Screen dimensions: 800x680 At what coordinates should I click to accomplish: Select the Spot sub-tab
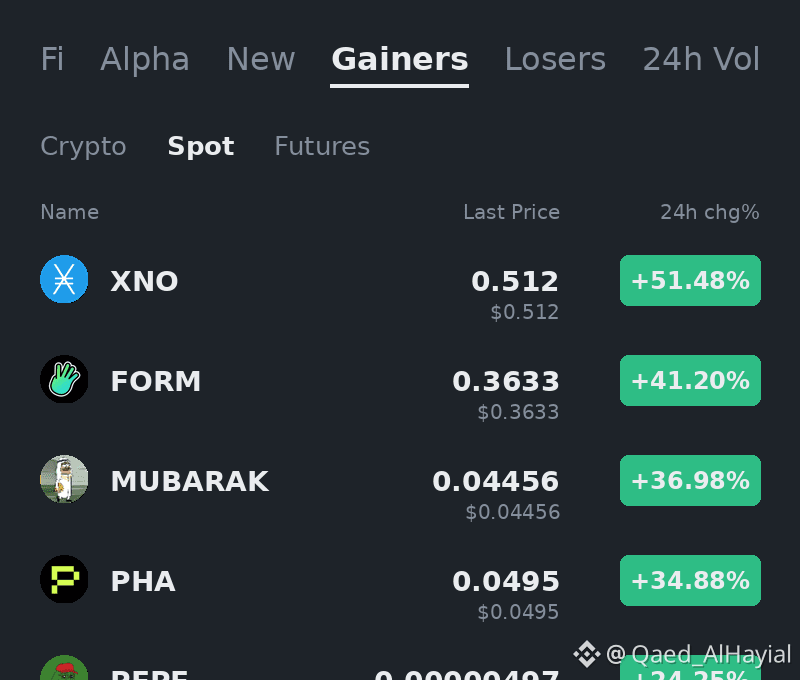point(201,147)
